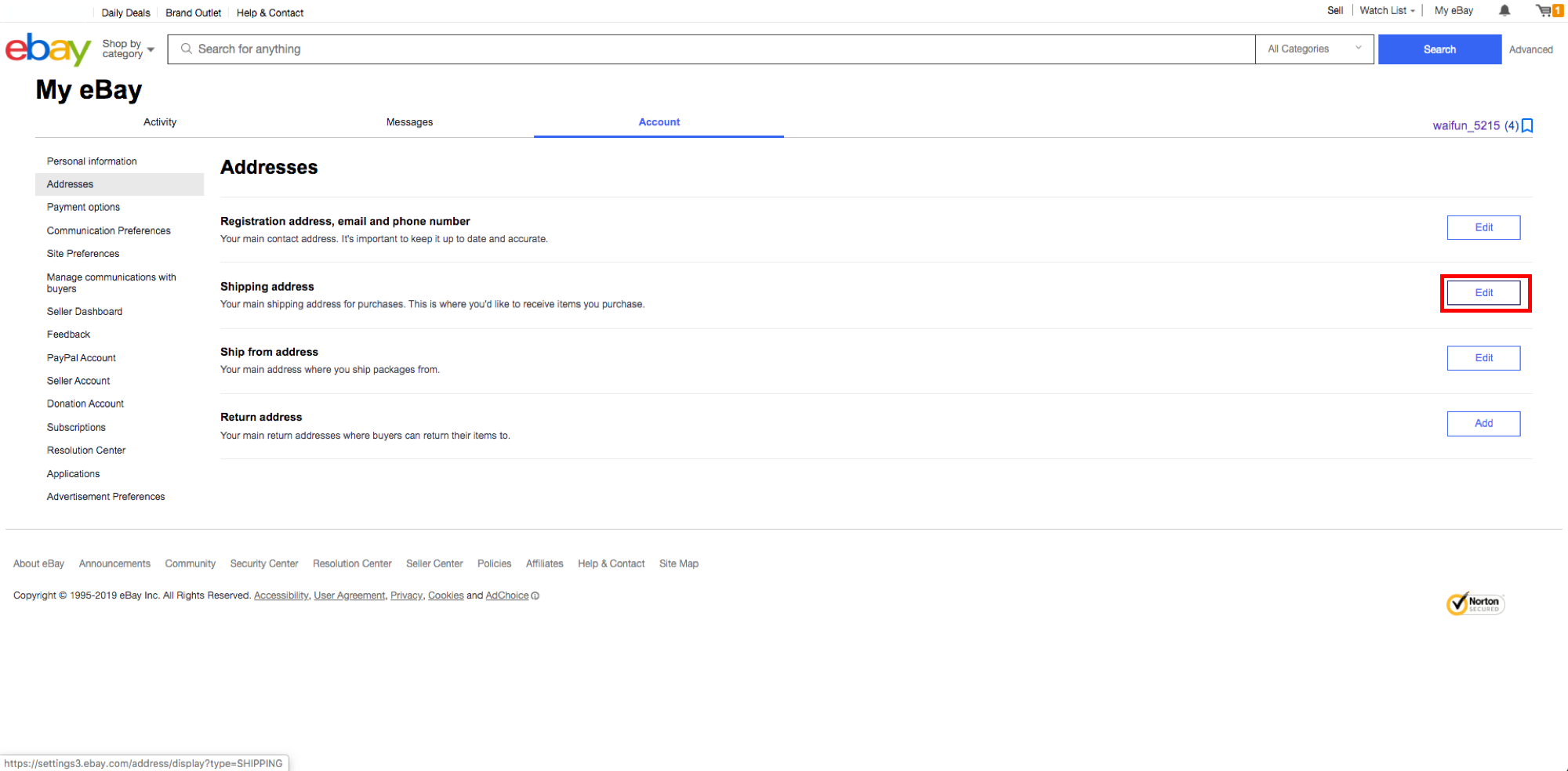Open Seller Account in the sidebar

pyautogui.click(x=78, y=381)
